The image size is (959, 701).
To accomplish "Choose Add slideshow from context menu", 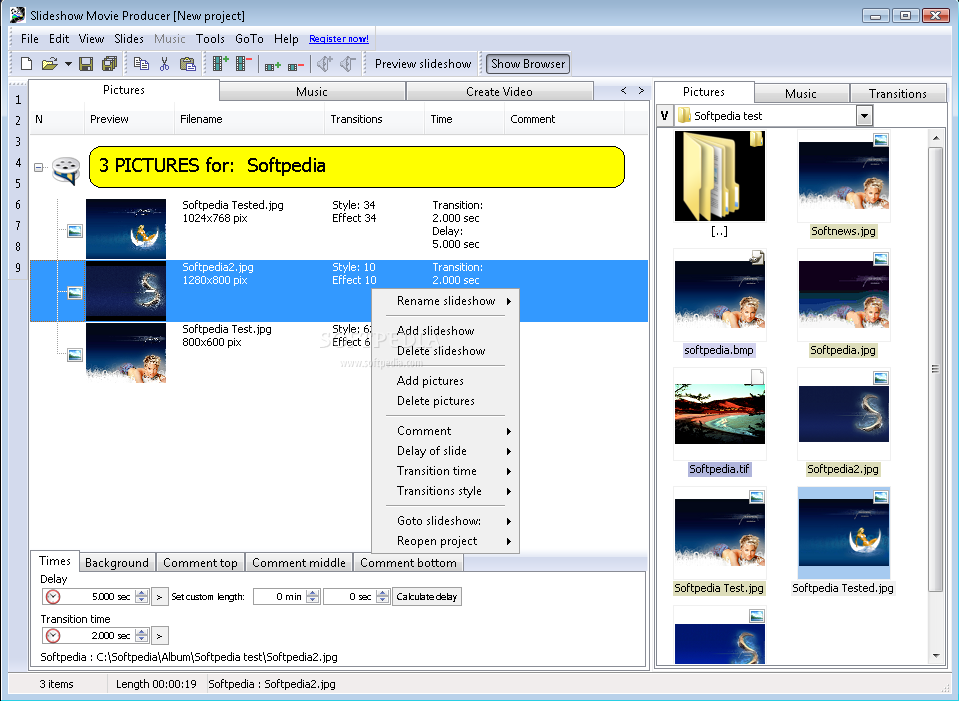I will coord(435,330).
